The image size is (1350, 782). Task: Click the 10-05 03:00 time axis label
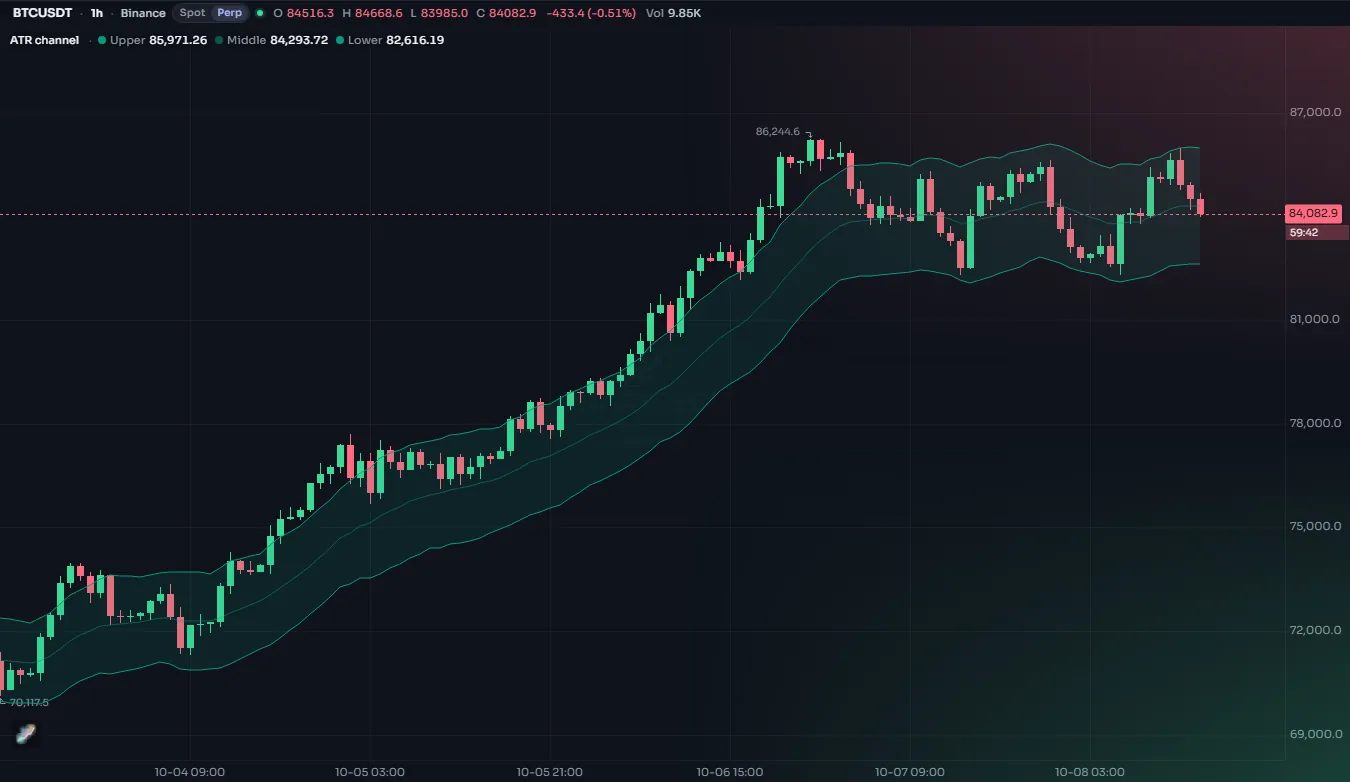tap(369, 772)
